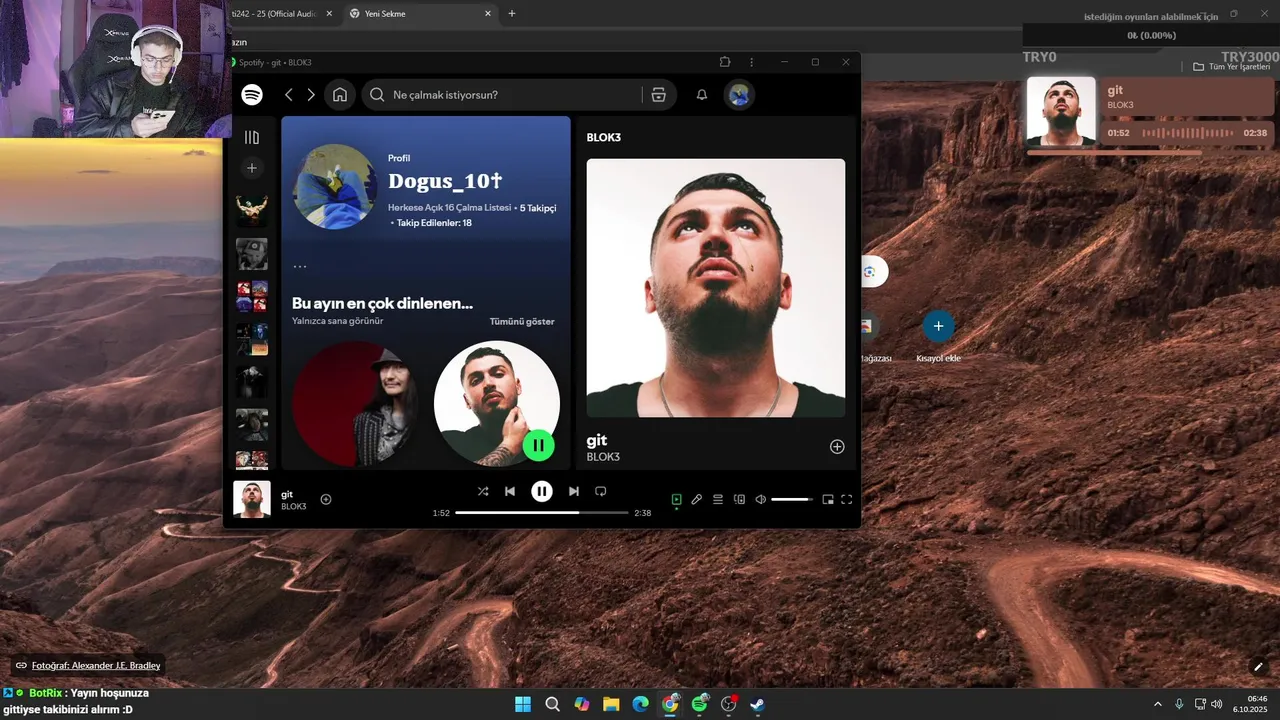This screenshot has width=1280, height=720.
Task: Go forward with the right arrow in Spotify
Action: (x=311, y=95)
